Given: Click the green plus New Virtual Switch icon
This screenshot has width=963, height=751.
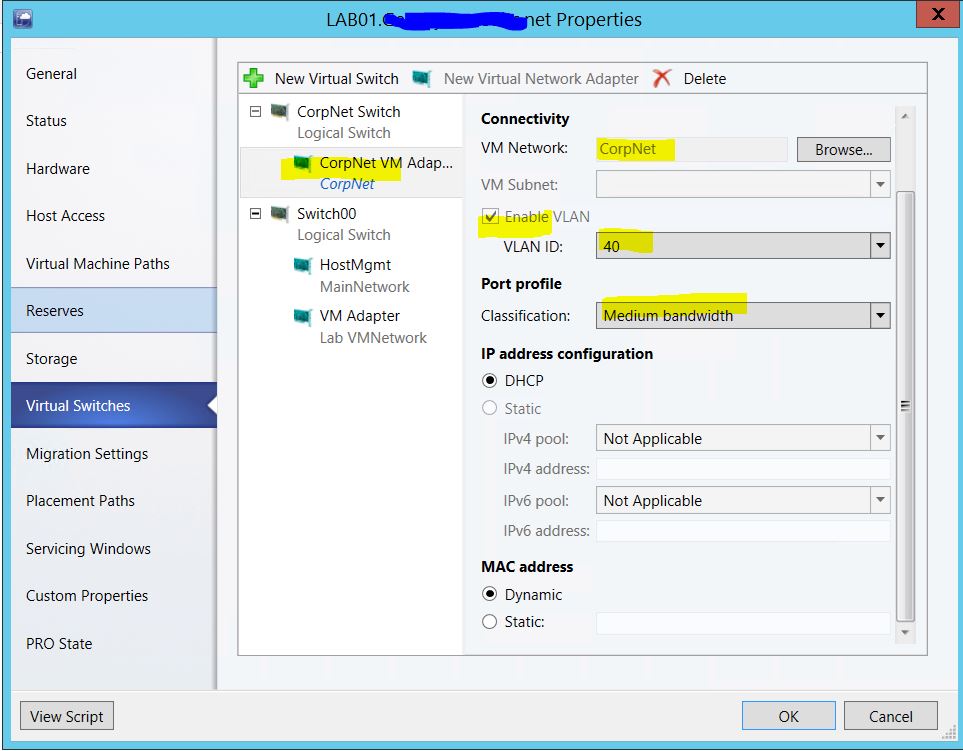Looking at the screenshot, I should coord(255,78).
